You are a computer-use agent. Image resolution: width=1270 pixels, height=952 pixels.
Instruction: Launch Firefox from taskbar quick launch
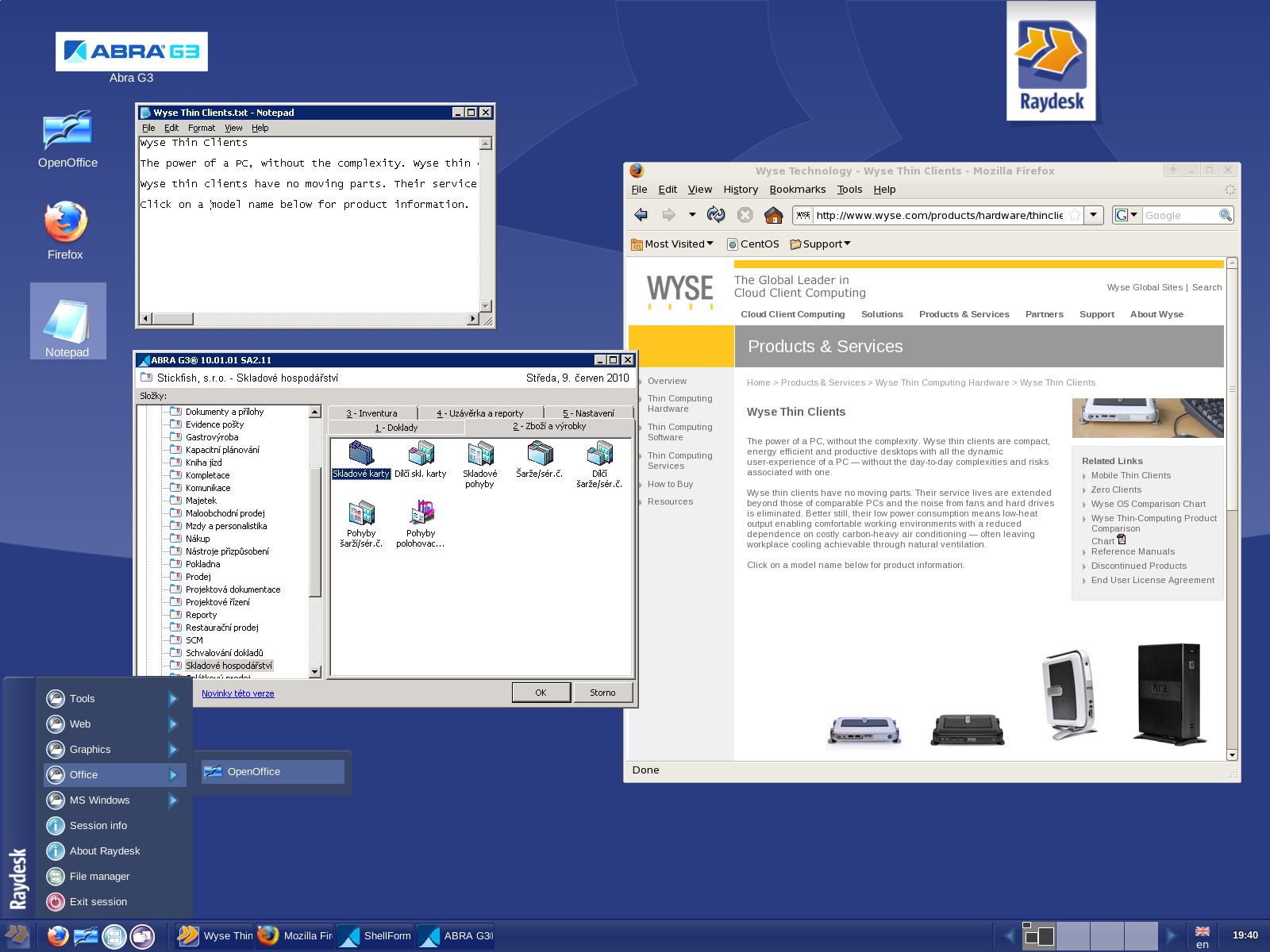[x=57, y=937]
